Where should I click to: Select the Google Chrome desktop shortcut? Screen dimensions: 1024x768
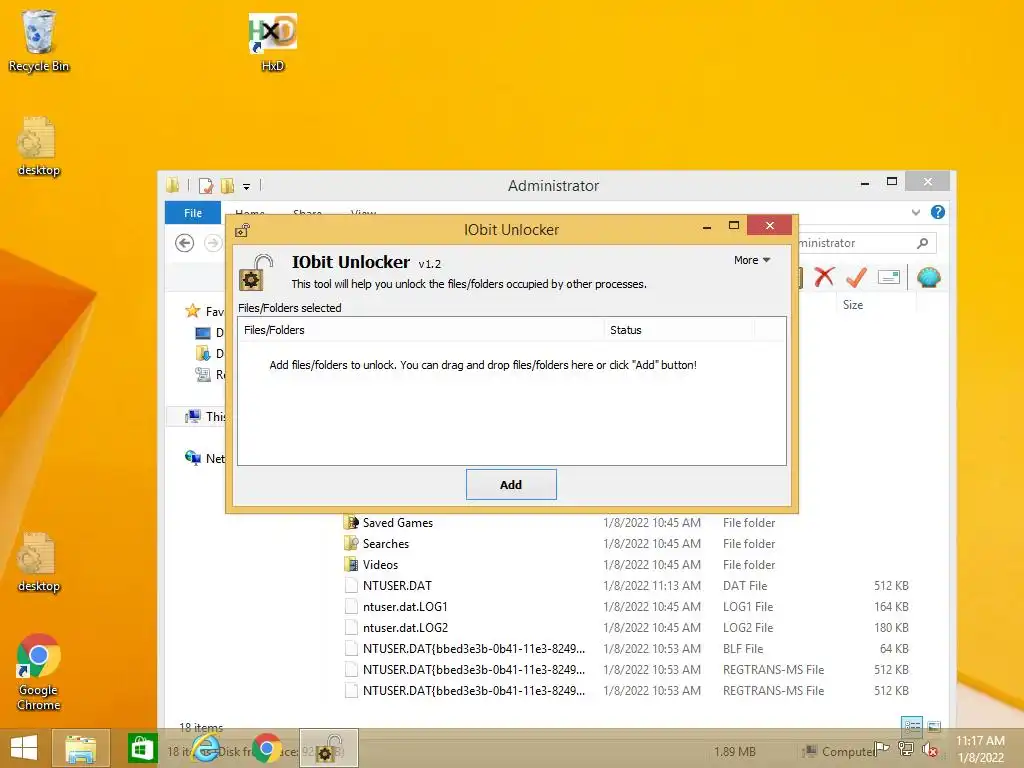pyautogui.click(x=39, y=672)
